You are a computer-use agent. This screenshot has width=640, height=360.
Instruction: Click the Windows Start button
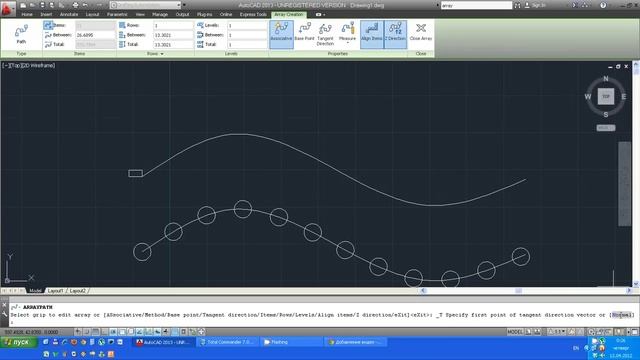[x=19, y=342]
